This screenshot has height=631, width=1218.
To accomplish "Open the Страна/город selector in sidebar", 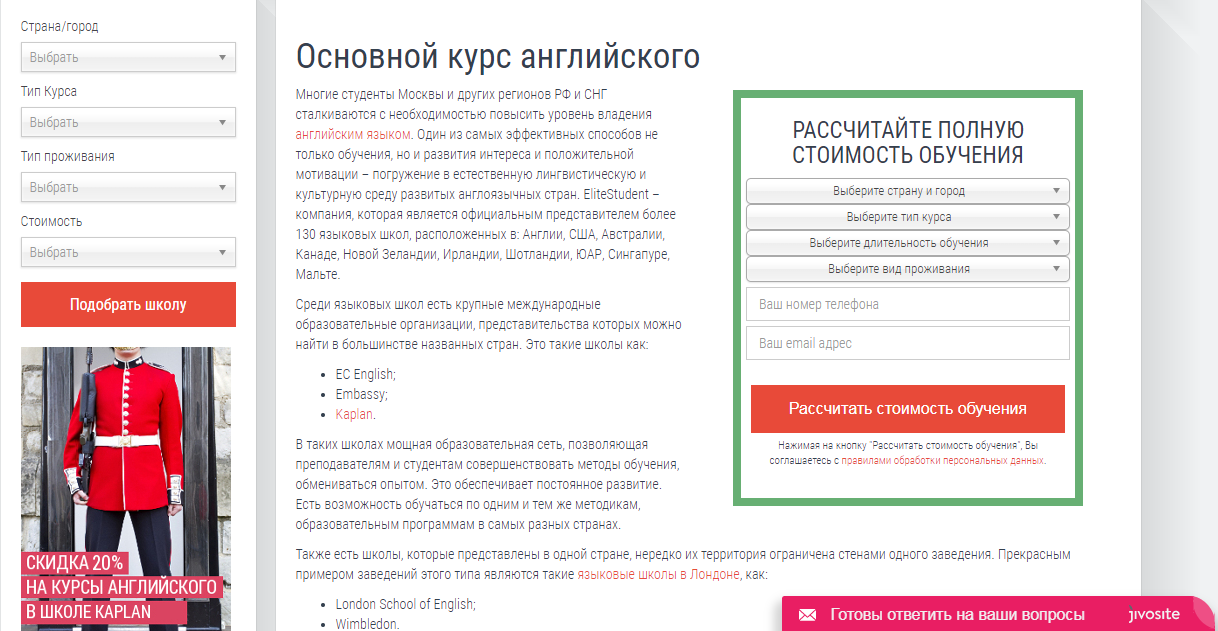I will tap(128, 57).
